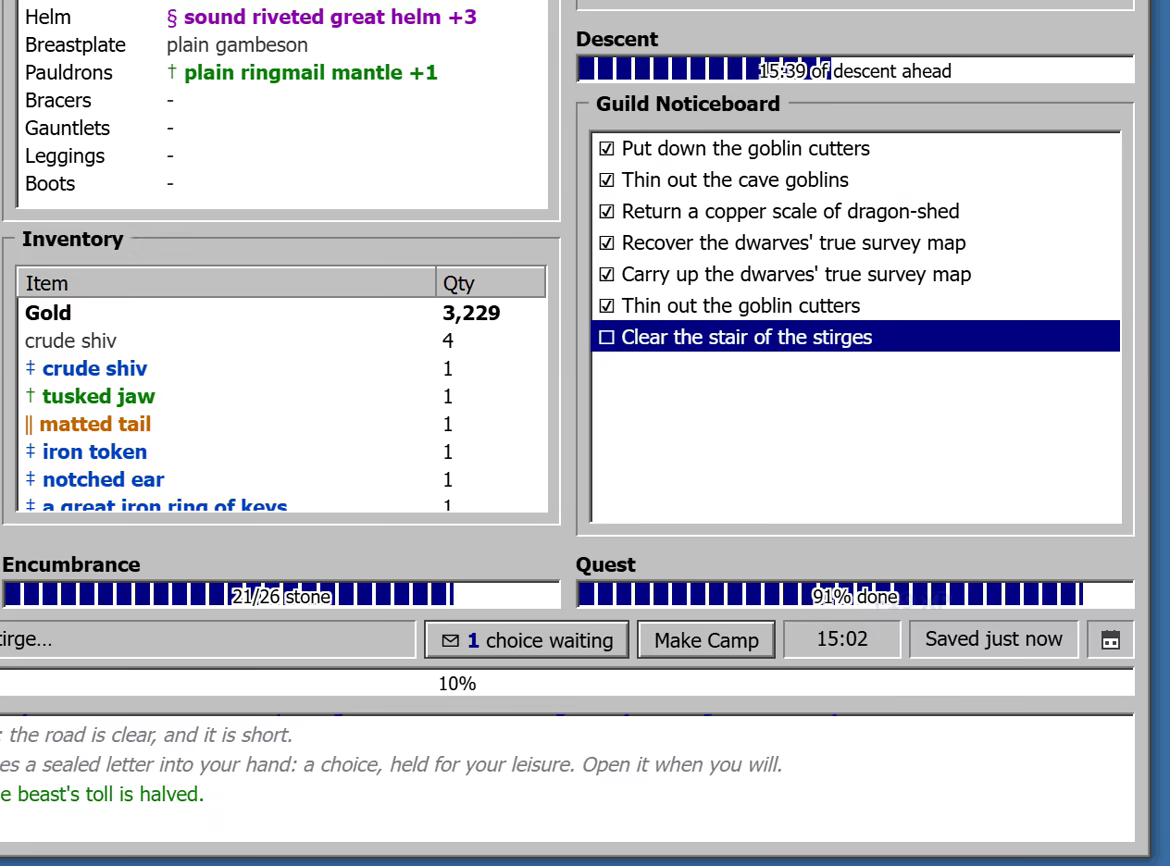Click the Leggings equipment slot

pyautogui.click(x=284, y=156)
